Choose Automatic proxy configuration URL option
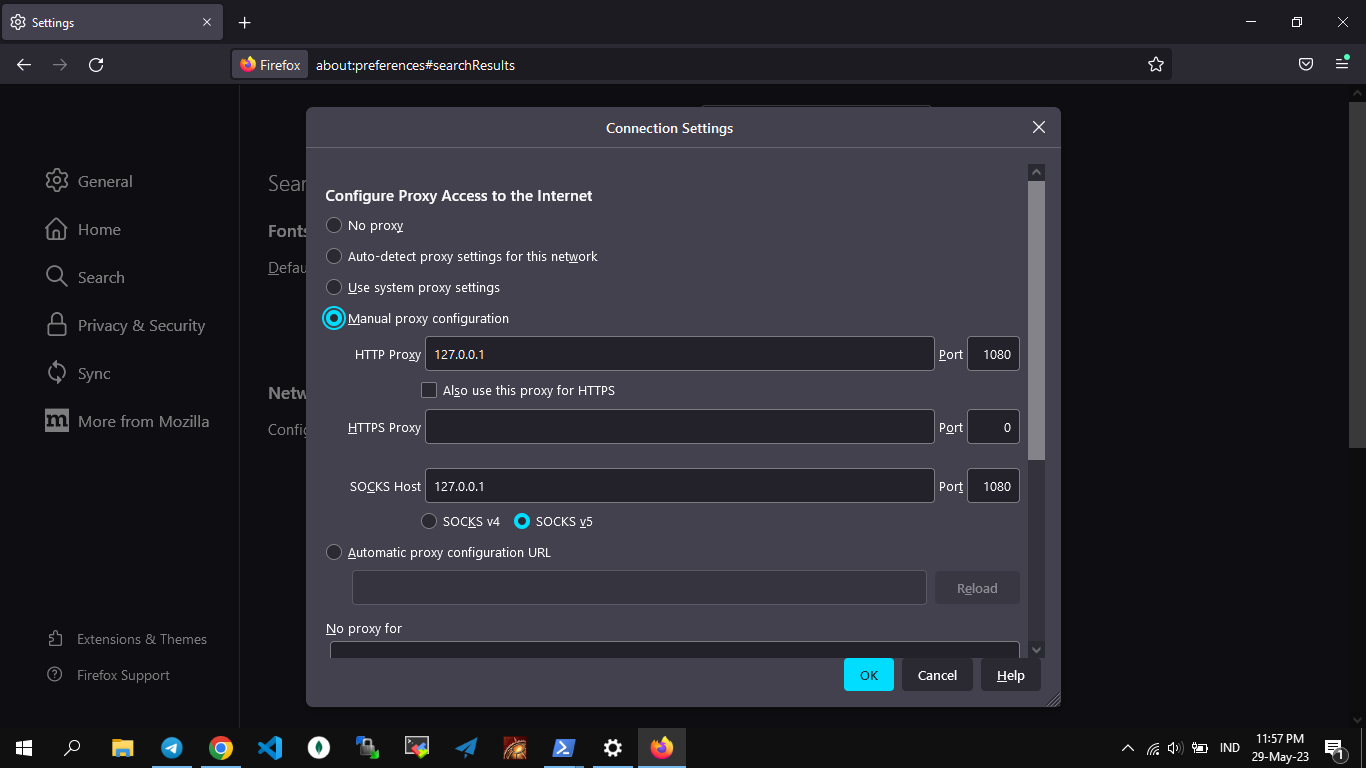This screenshot has width=1366, height=768. tap(334, 552)
